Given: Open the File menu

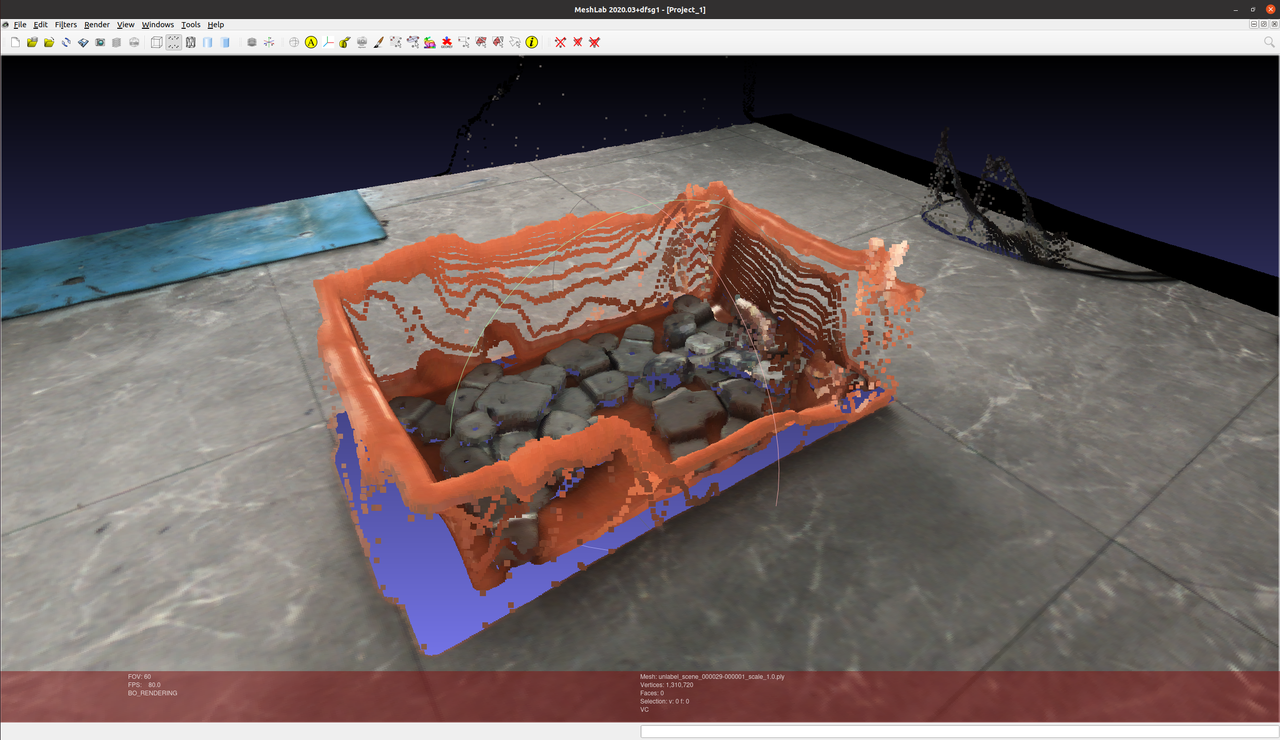Looking at the screenshot, I should (20, 24).
